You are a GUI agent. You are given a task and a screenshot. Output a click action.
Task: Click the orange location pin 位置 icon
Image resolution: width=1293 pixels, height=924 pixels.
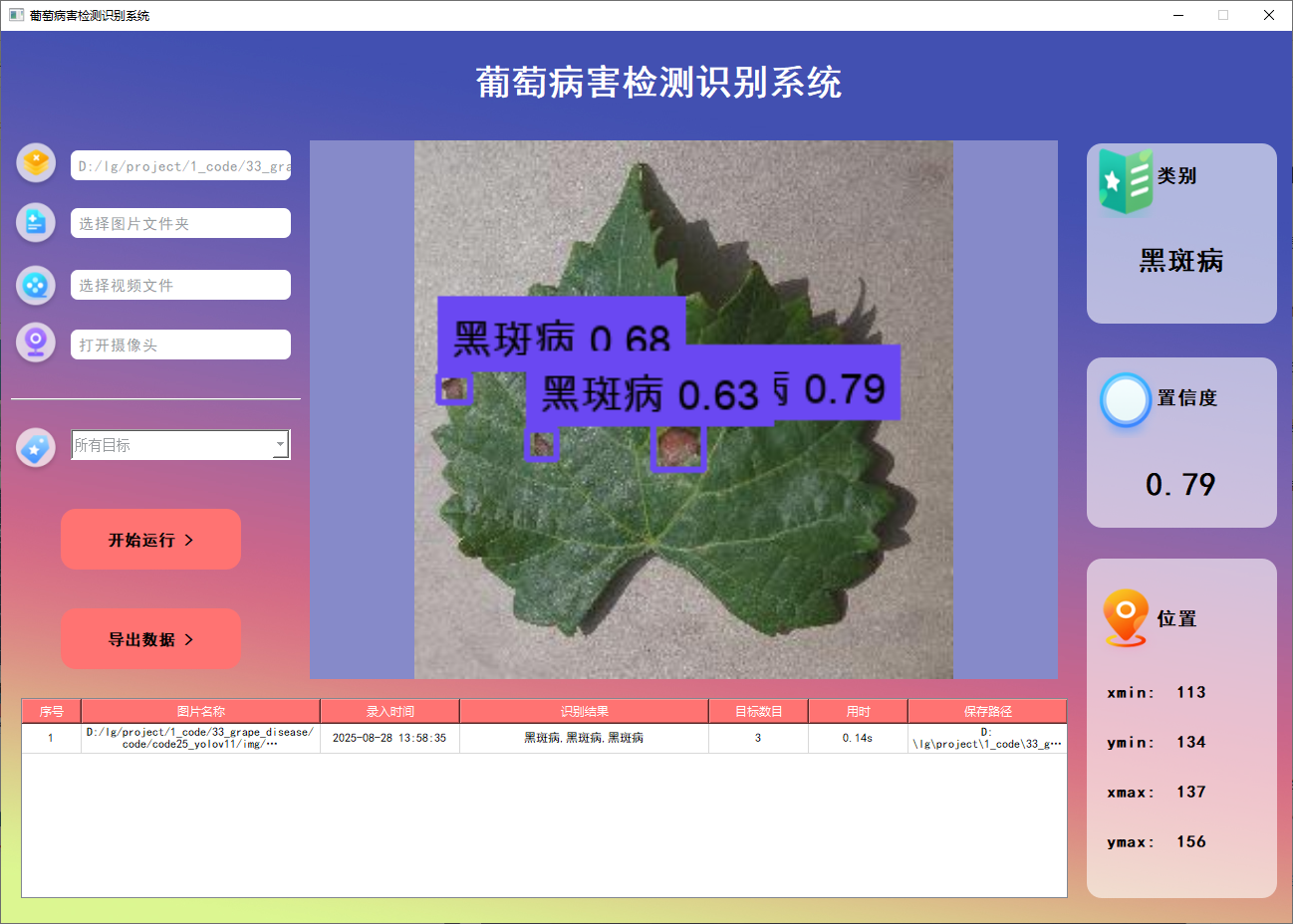click(x=1126, y=618)
